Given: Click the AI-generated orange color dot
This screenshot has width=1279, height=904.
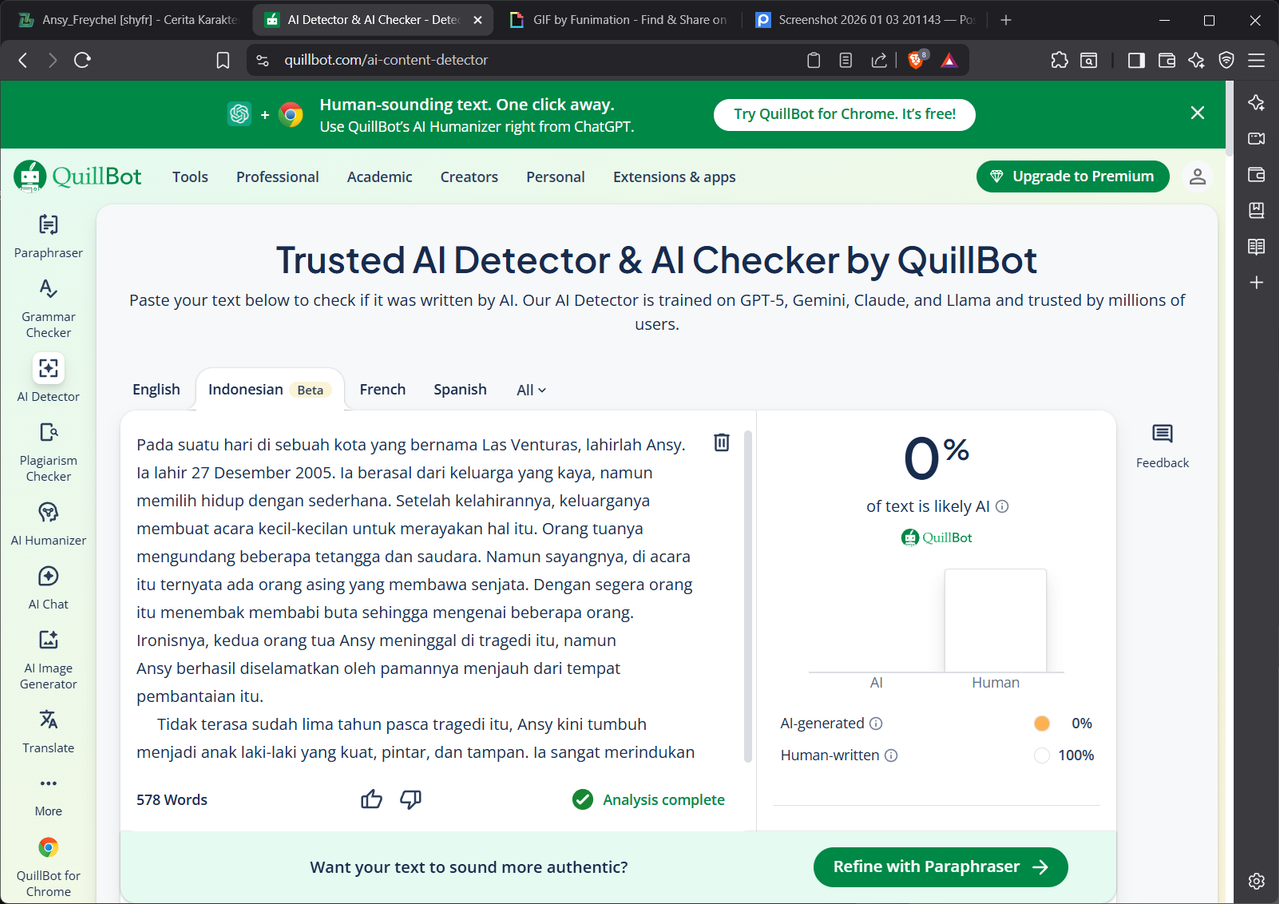Looking at the screenshot, I should click(1041, 723).
